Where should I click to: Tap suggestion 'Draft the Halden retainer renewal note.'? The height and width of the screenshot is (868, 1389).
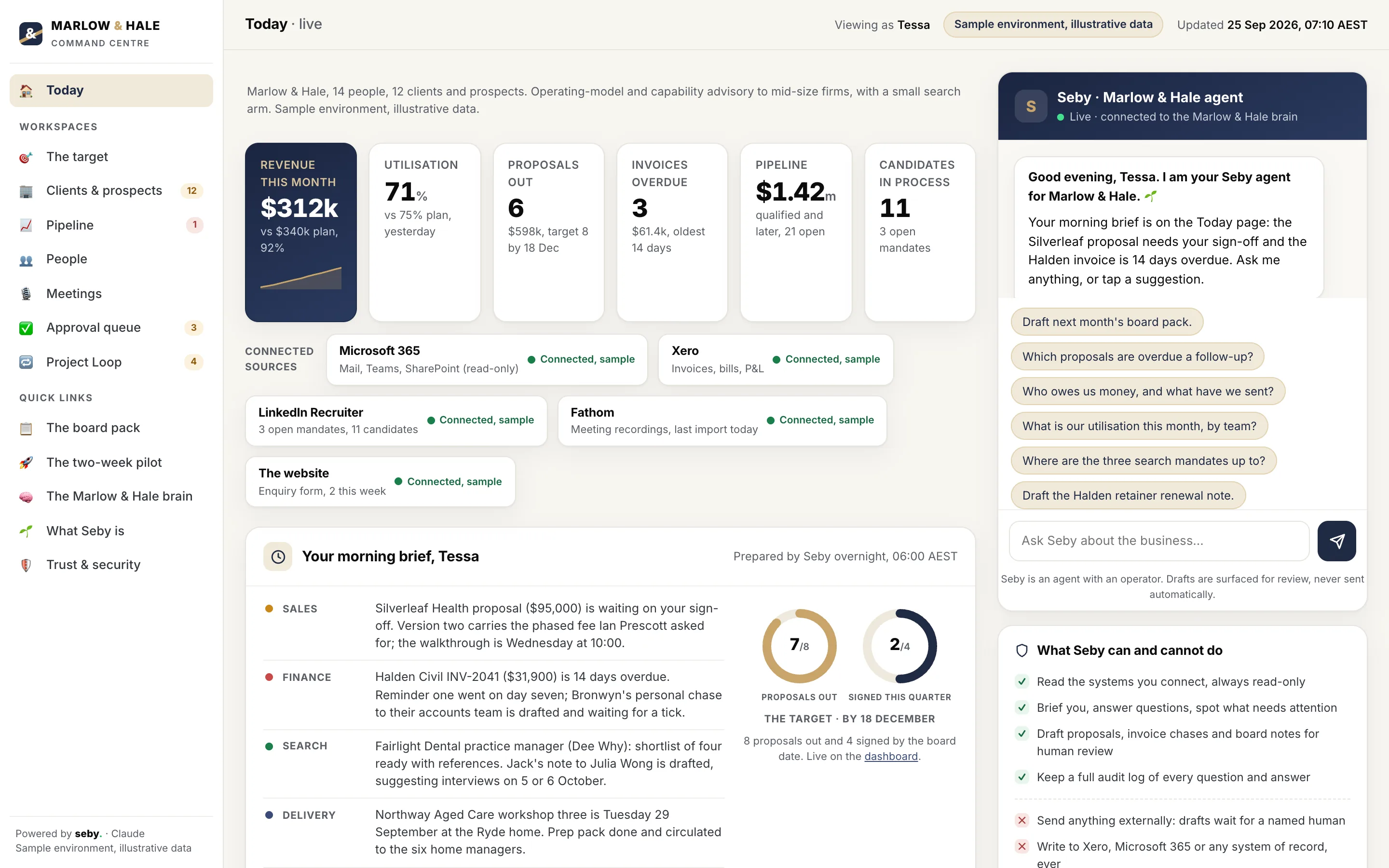(1128, 495)
